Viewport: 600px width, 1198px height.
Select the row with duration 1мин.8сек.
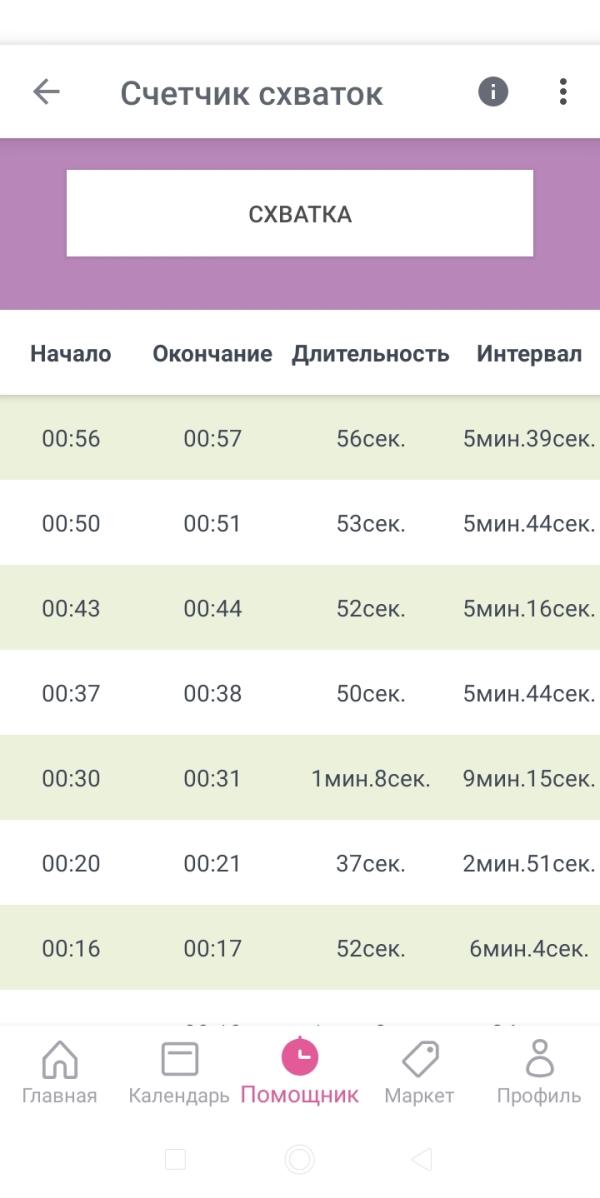pos(300,778)
